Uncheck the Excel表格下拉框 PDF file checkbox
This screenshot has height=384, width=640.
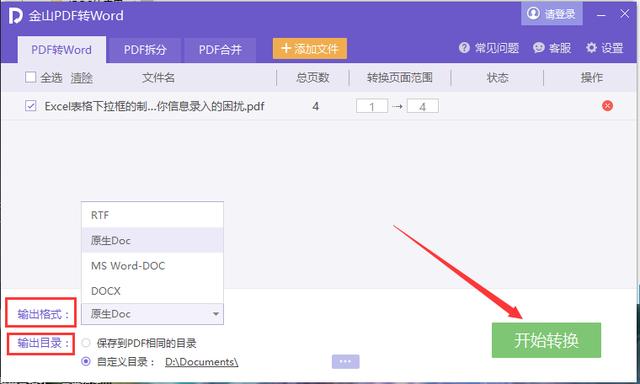point(31,106)
